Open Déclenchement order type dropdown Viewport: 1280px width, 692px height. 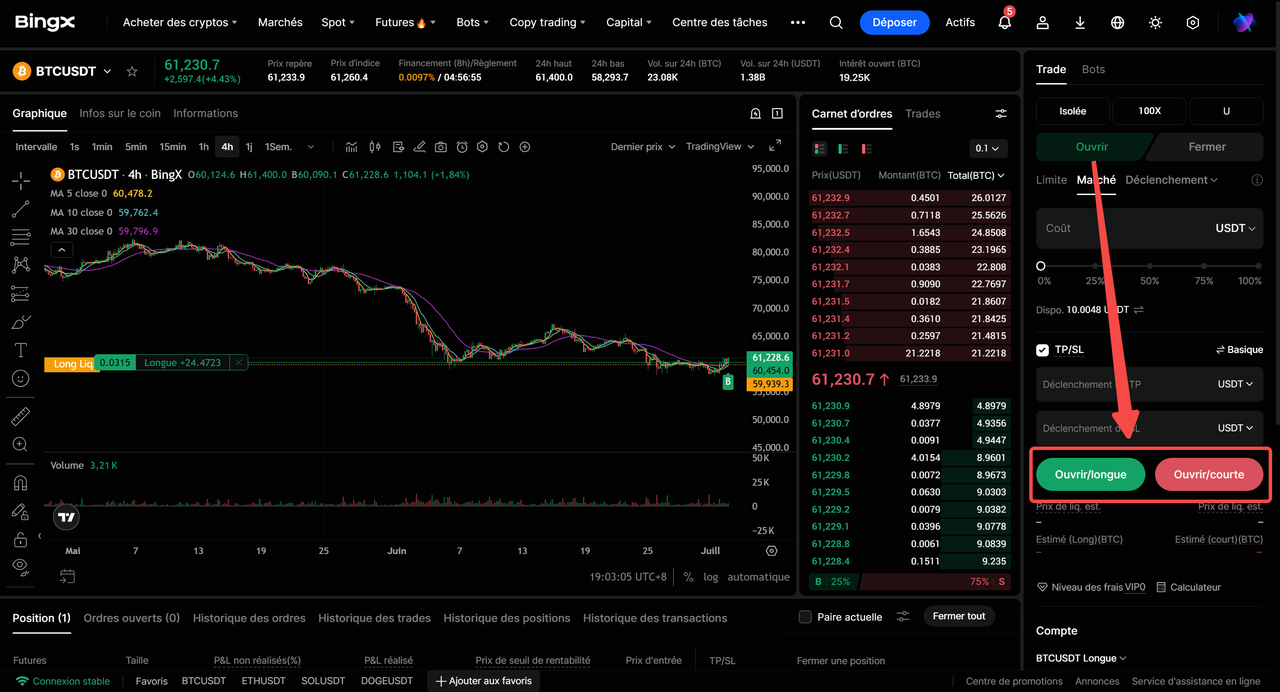click(1172, 180)
